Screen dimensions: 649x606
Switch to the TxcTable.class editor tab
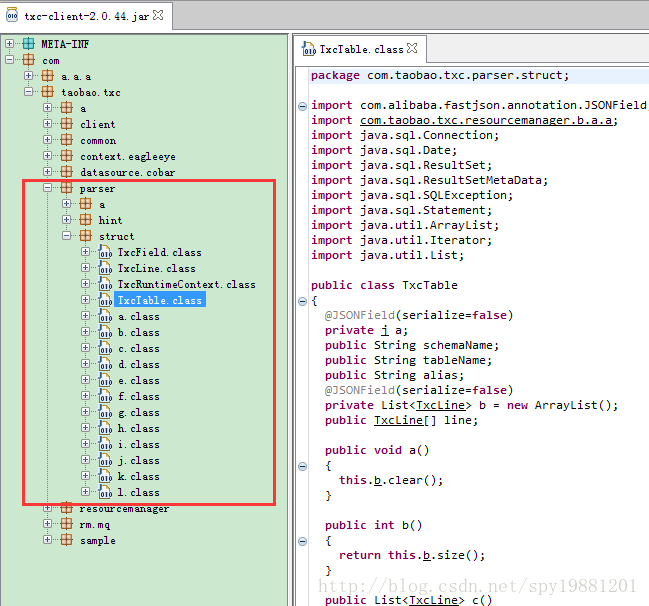pos(360,48)
